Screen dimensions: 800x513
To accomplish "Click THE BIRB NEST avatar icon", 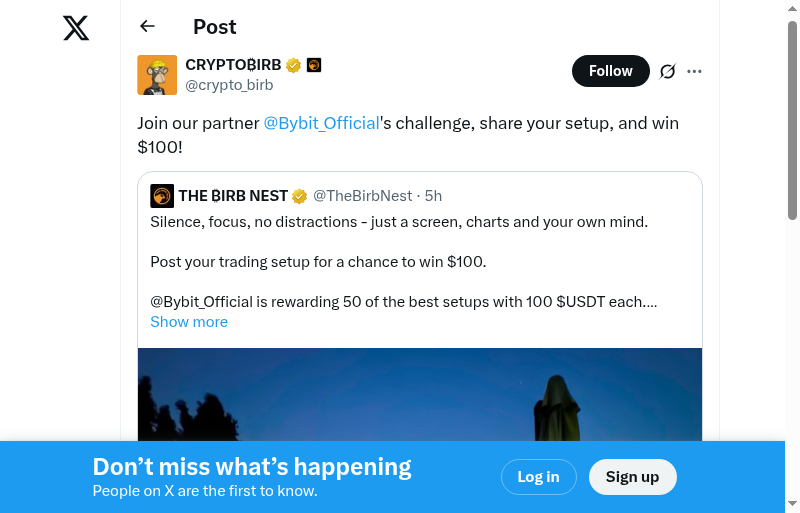I will pos(162,196).
